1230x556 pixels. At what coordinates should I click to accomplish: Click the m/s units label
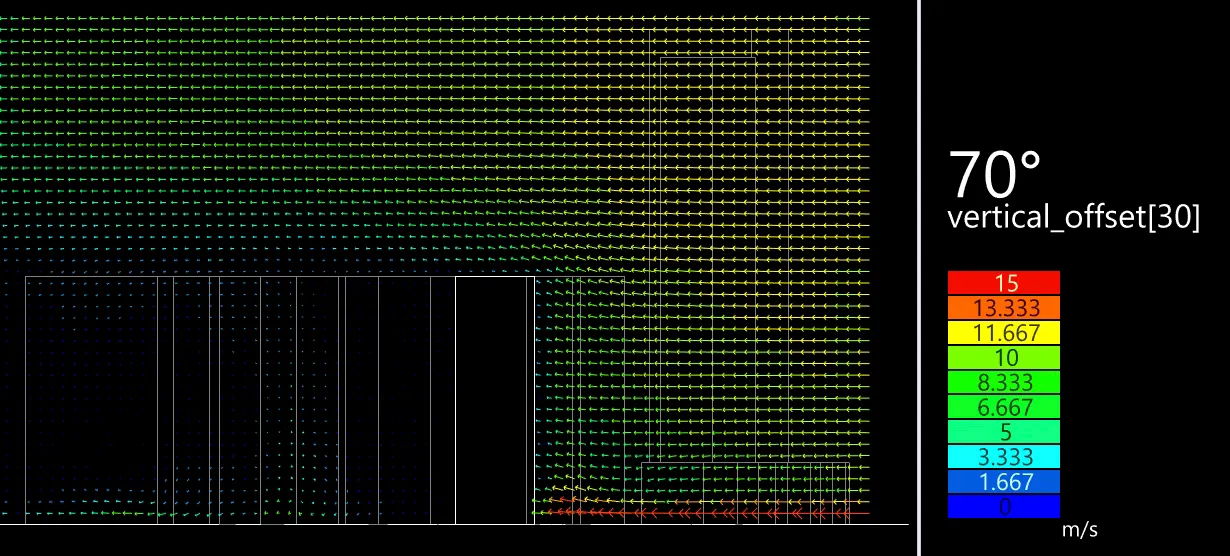click(x=1080, y=531)
